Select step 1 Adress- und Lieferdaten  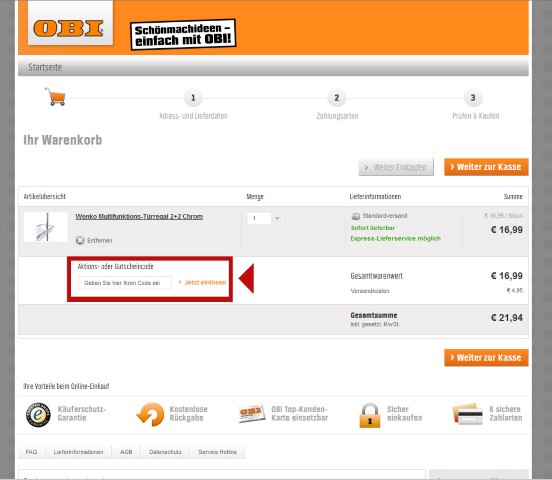click(193, 98)
